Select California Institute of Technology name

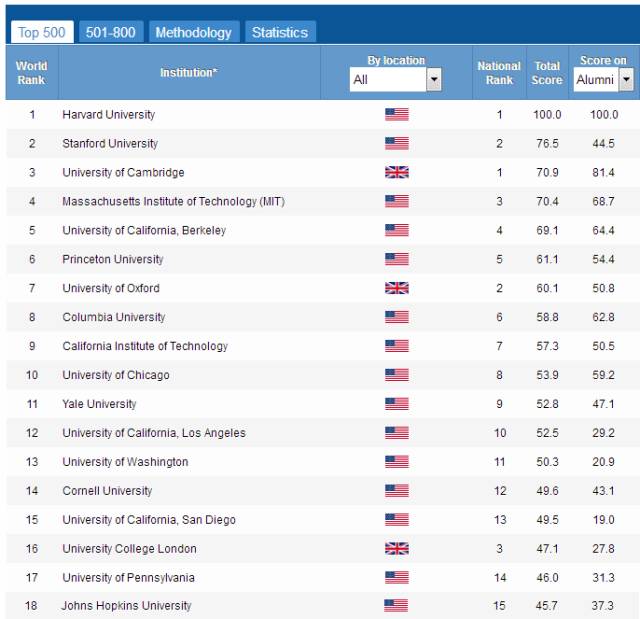tap(145, 346)
